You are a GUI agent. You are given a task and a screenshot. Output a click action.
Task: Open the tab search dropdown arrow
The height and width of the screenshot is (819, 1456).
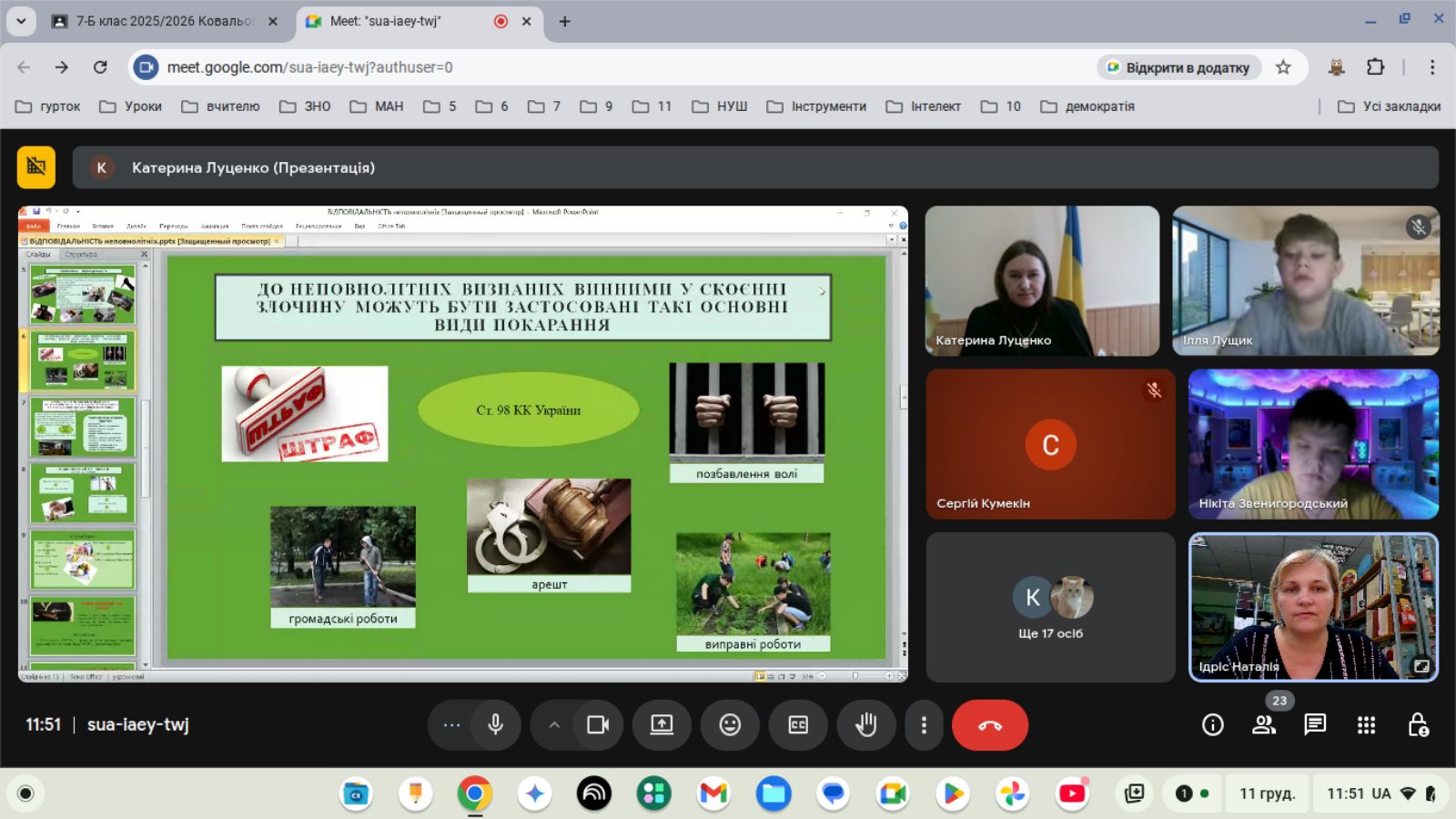pyautogui.click(x=21, y=20)
